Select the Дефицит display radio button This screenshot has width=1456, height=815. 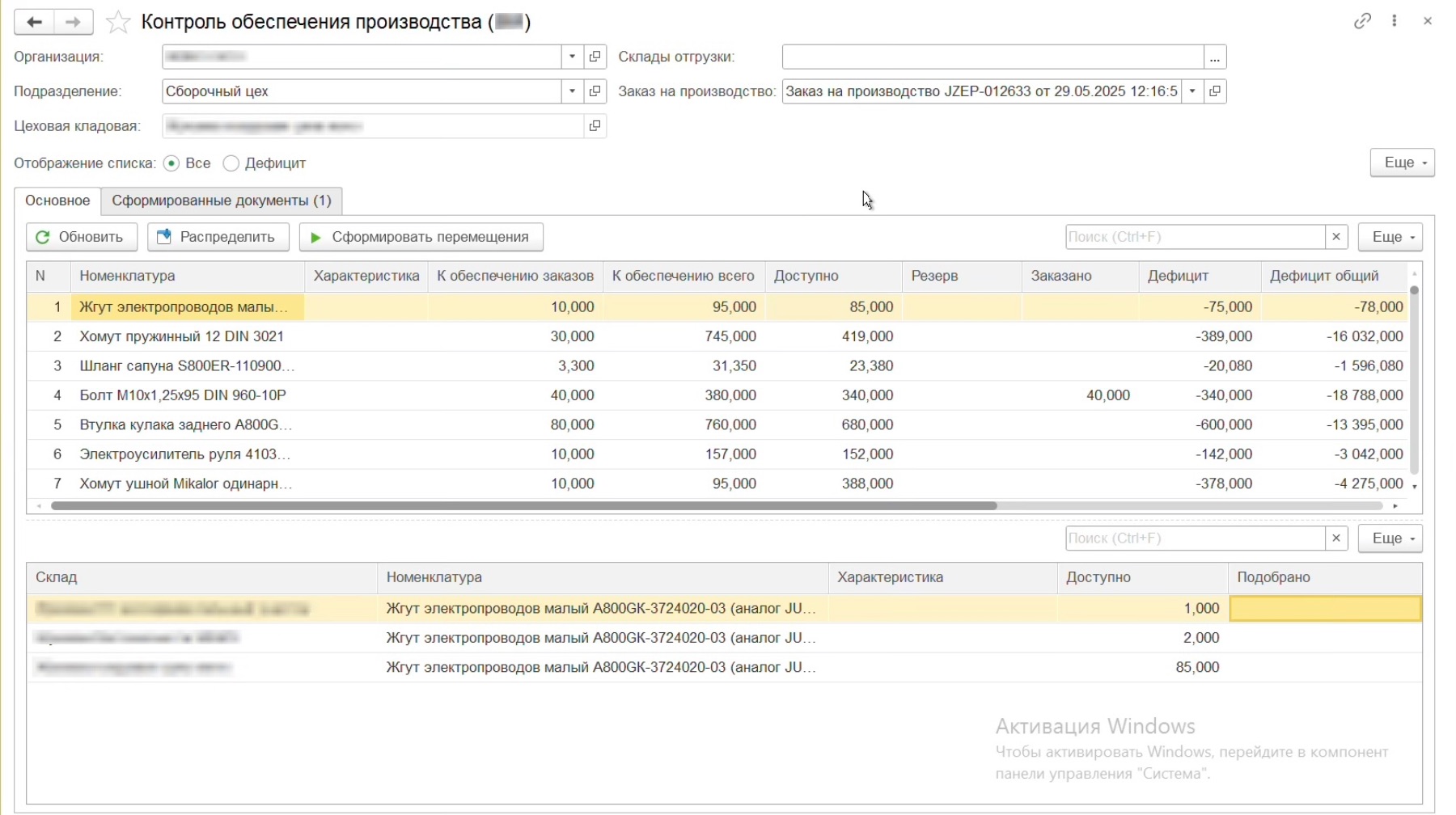tap(231, 163)
